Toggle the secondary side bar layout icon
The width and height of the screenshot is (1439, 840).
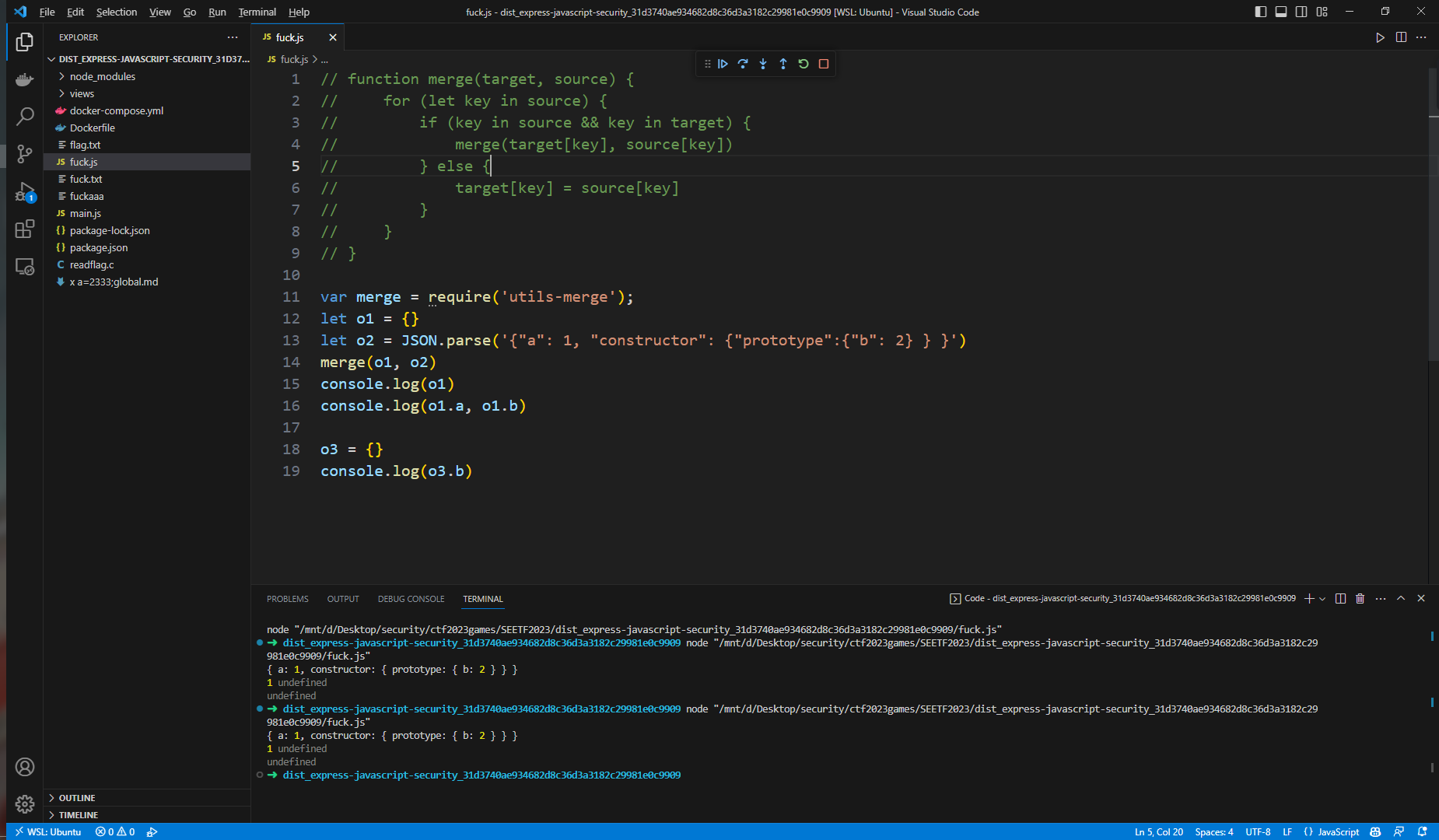tap(1301, 12)
